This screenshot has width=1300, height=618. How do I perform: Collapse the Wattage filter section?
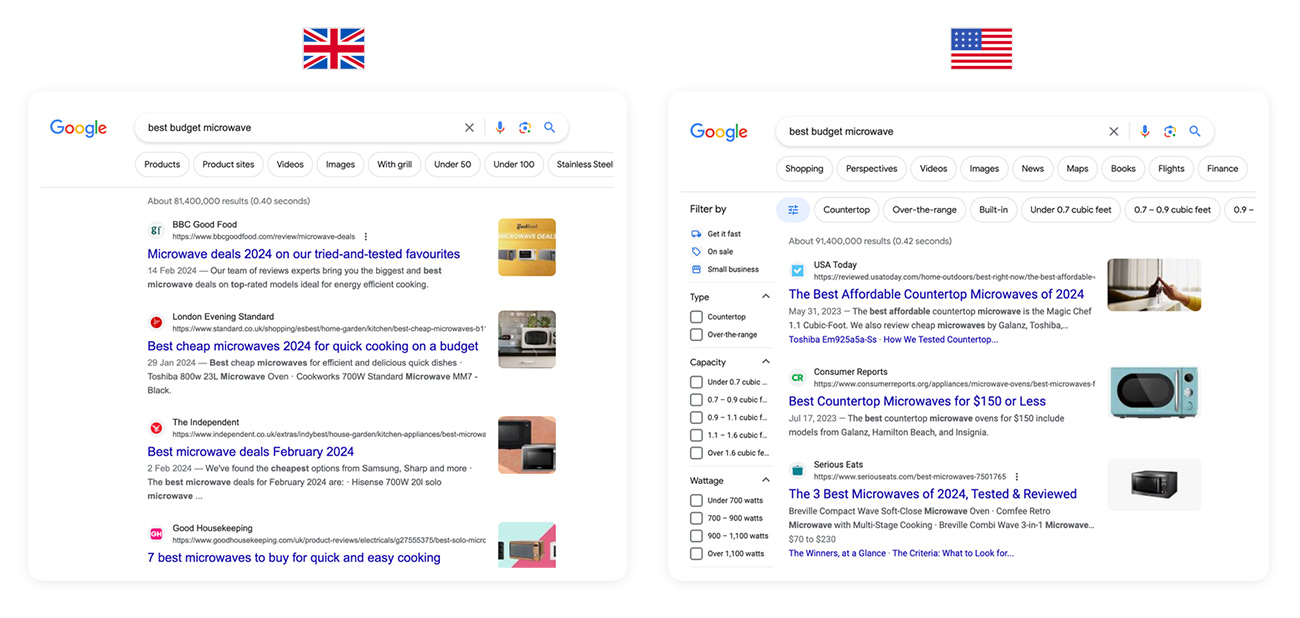pyautogui.click(x=766, y=481)
